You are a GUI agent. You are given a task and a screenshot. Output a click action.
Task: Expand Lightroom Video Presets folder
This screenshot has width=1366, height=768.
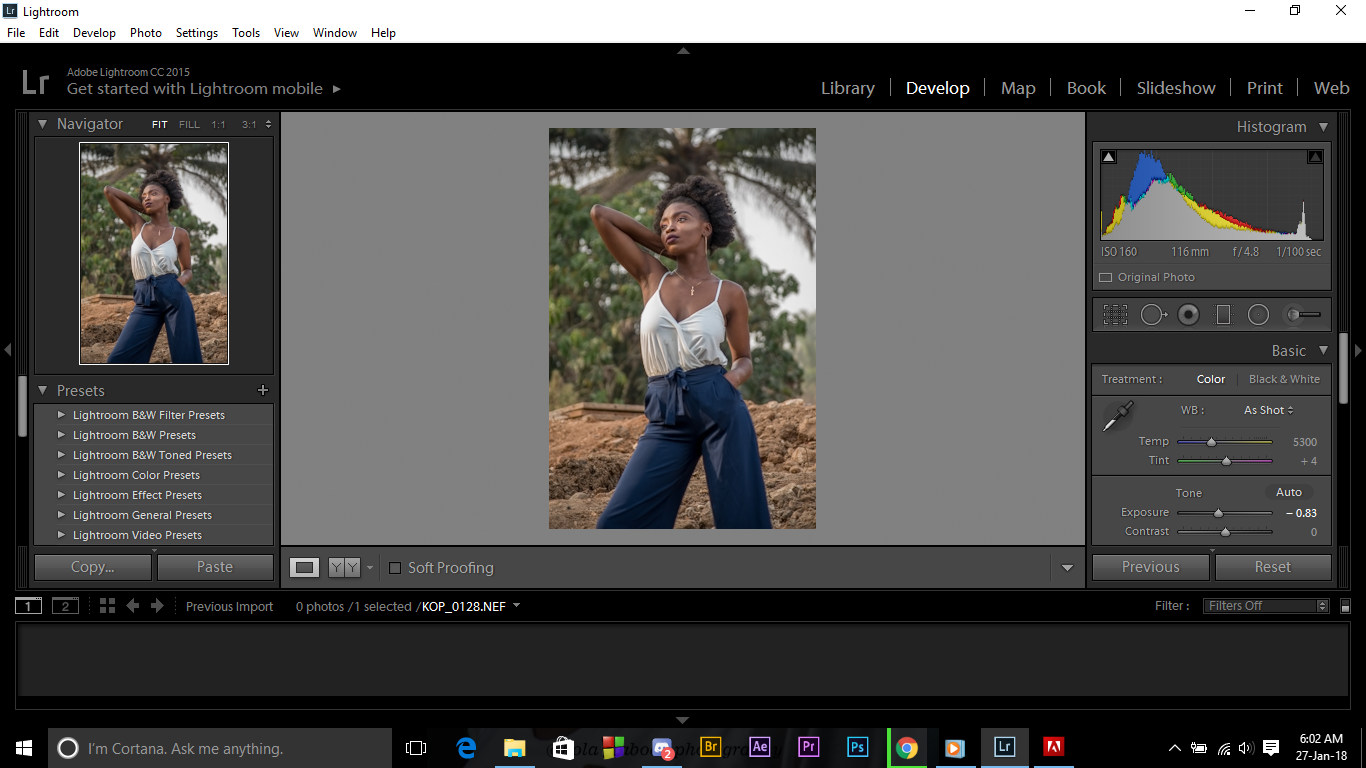click(x=61, y=535)
